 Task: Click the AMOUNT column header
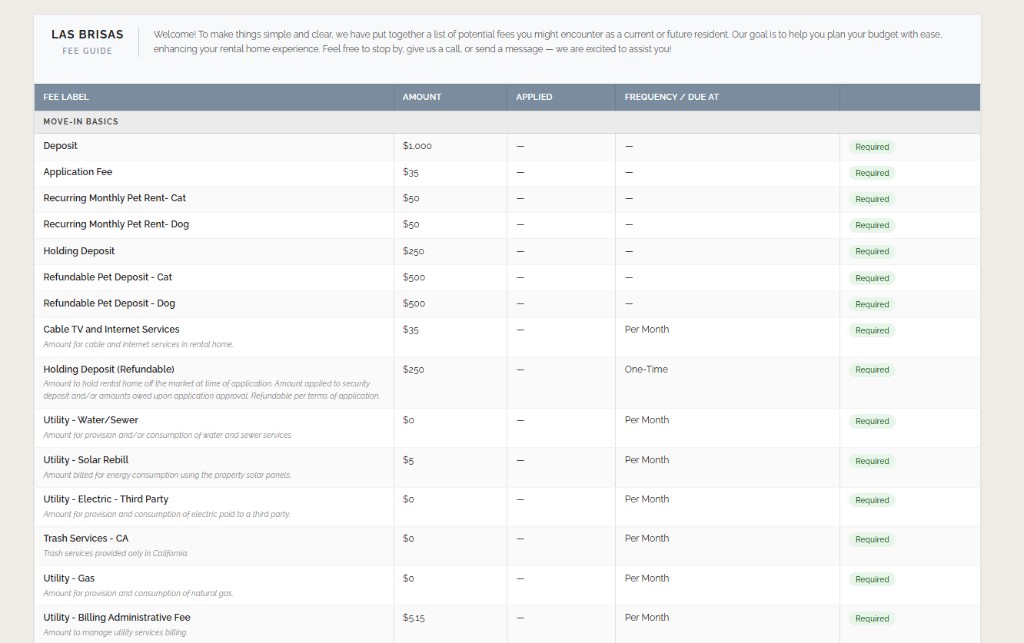point(421,97)
